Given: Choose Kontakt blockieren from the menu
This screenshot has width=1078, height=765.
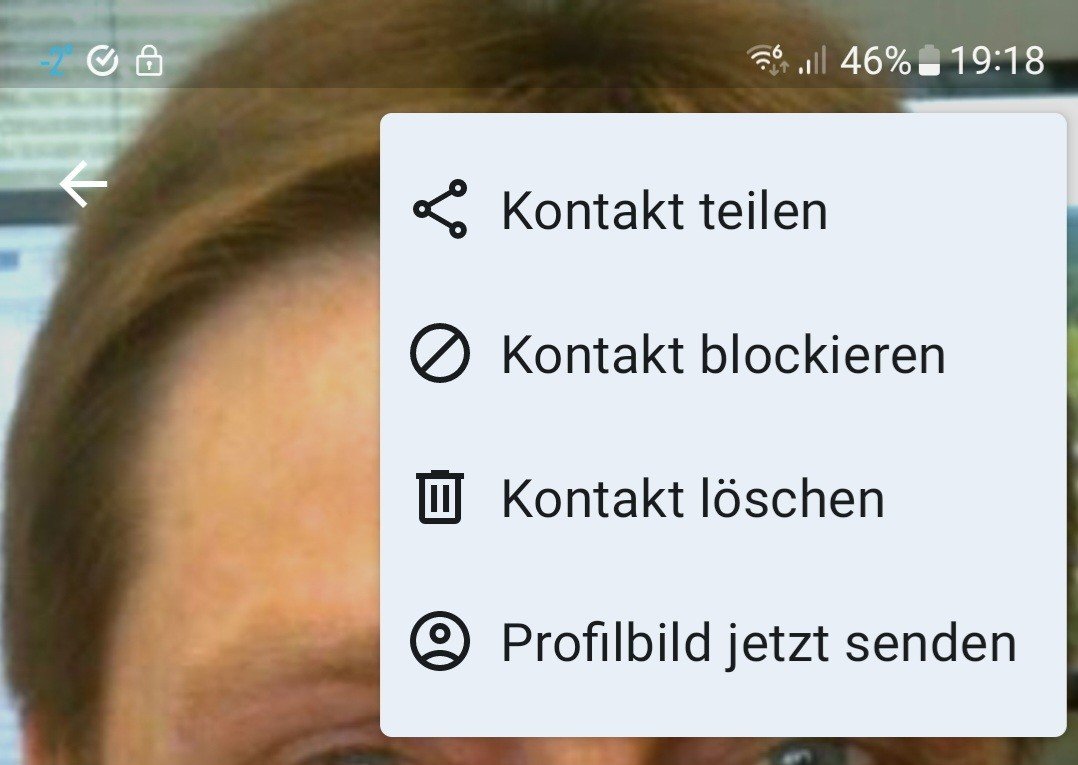Looking at the screenshot, I should coord(723,353).
